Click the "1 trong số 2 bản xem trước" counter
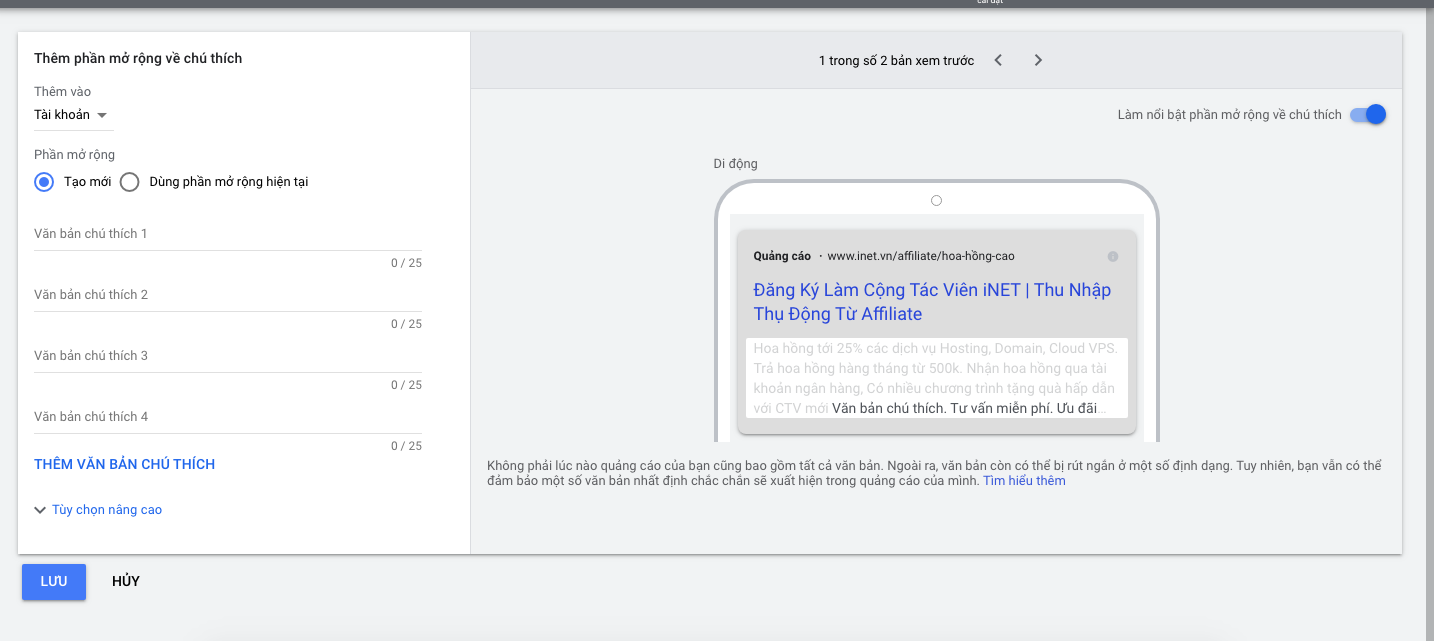This screenshot has width=1434, height=641. click(x=896, y=61)
